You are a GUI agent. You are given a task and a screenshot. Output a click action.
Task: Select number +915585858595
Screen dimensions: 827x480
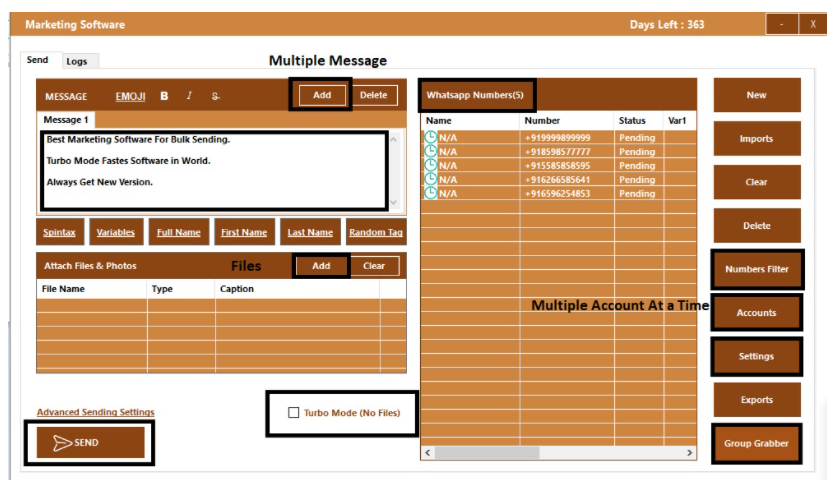[557, 166]
